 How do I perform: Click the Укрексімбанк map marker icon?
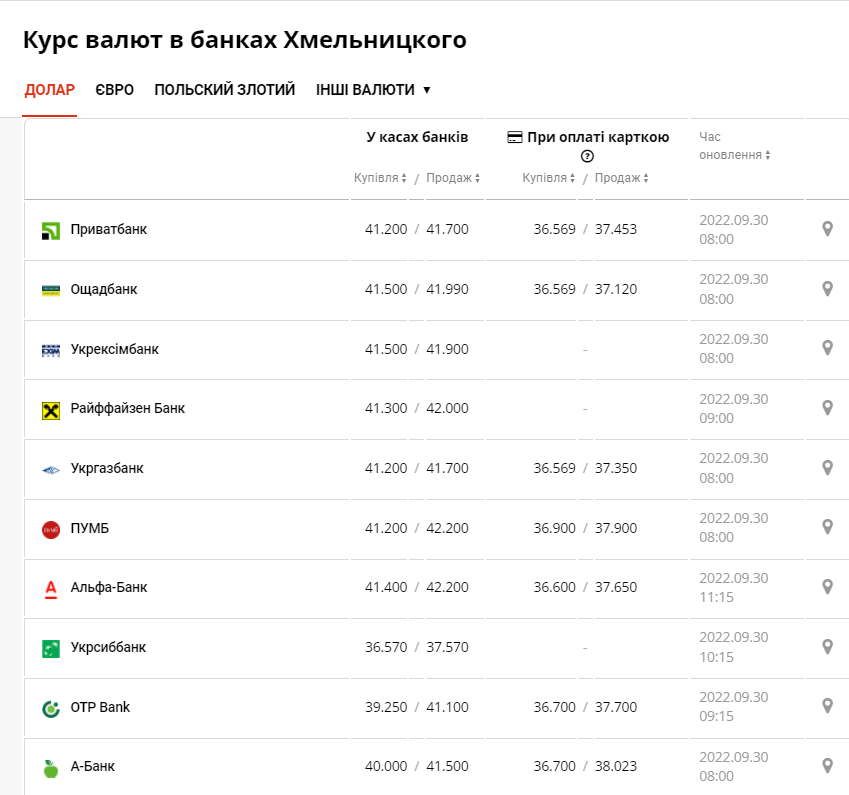(827, 348)
